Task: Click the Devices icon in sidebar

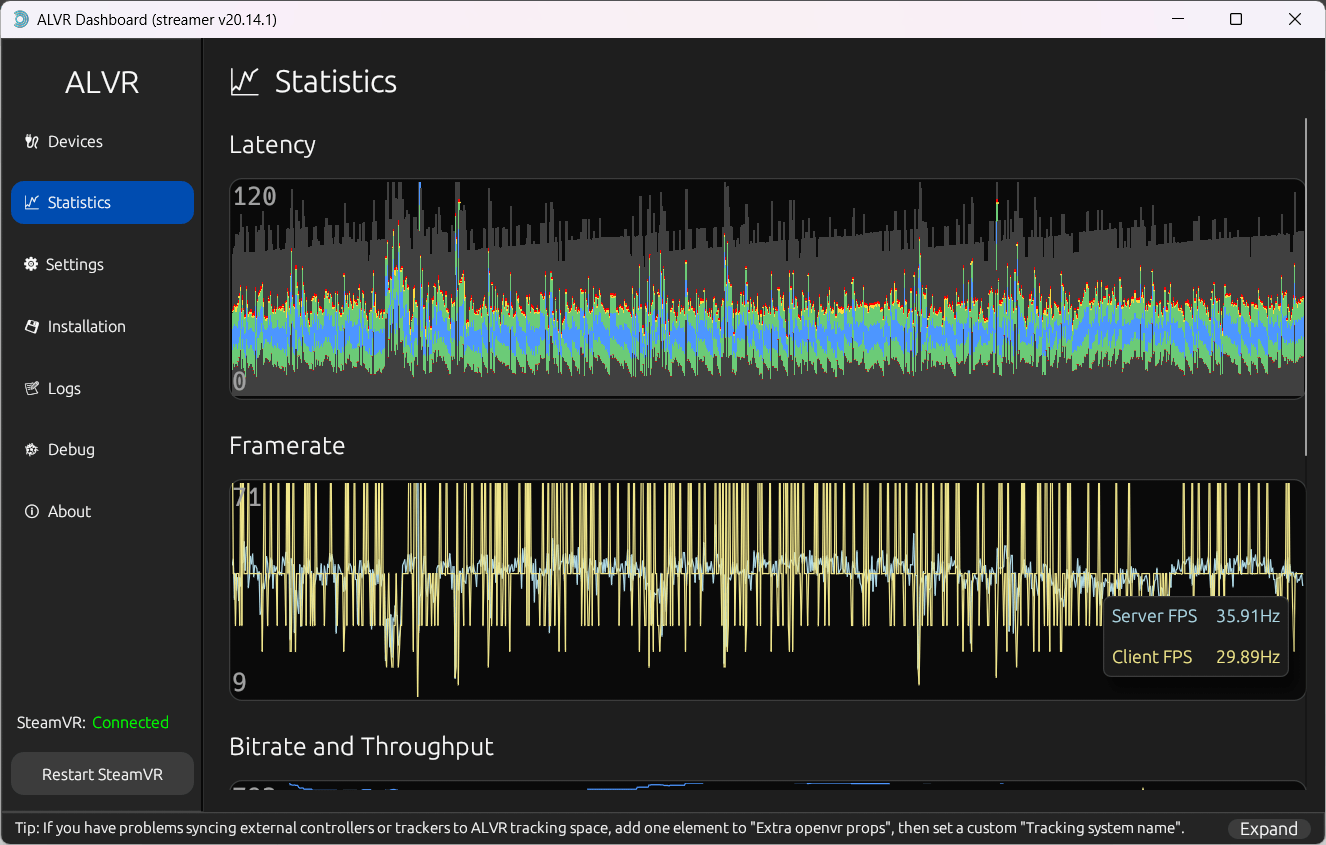Action: [x=31, y=142]
